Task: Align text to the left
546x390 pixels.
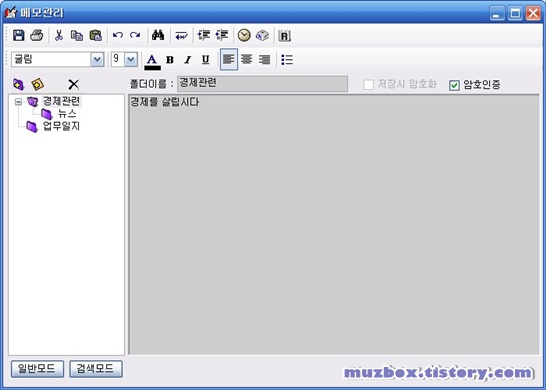Action: (229, 60)
